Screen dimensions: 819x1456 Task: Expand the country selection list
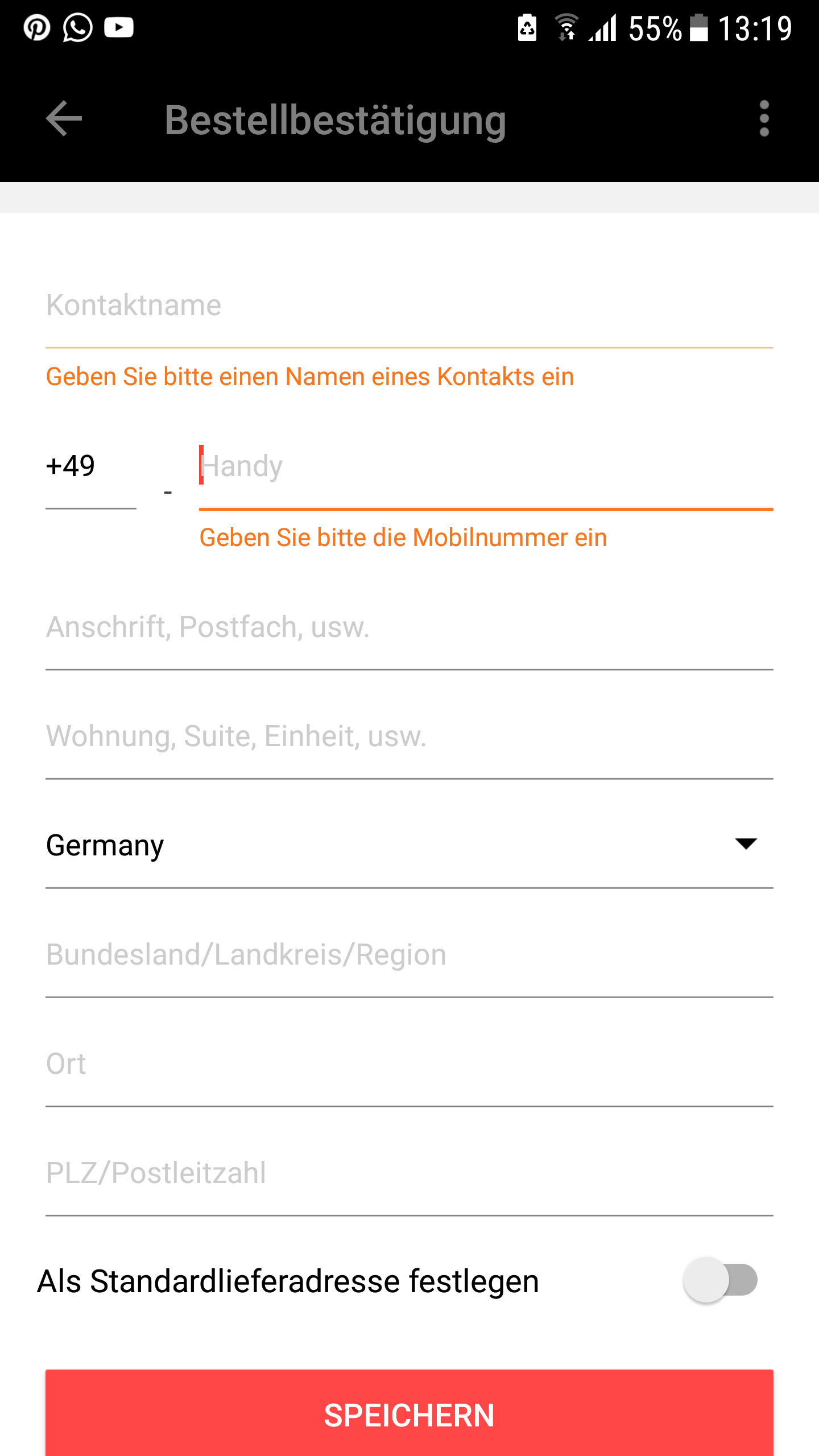pos(398,846)
